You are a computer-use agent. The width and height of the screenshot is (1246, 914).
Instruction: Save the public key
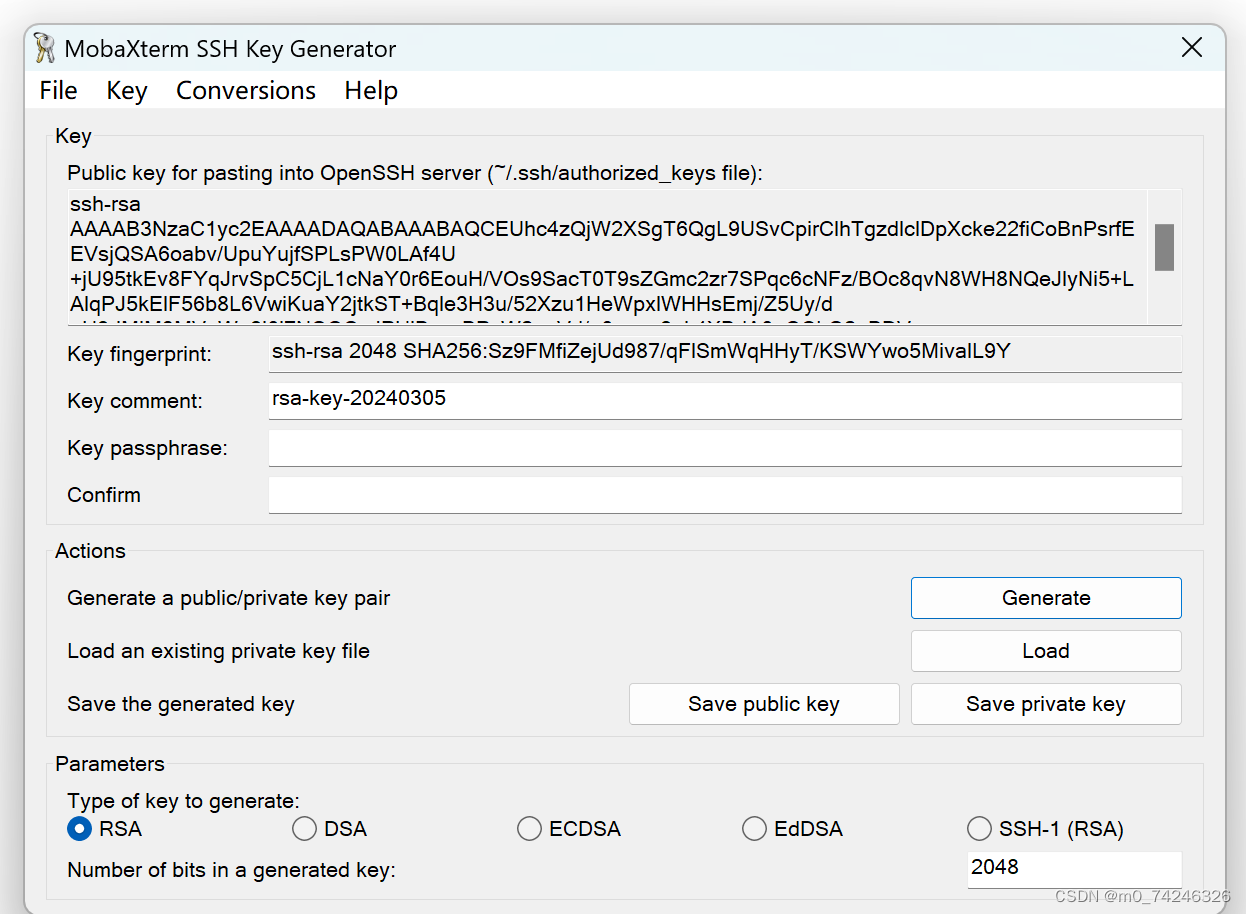coord(764,703)
